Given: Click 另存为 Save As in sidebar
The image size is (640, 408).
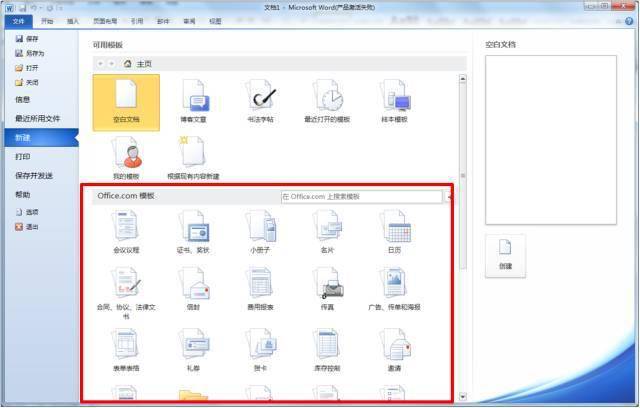Looking at the screenshot, I should click(x=30, y=53).
